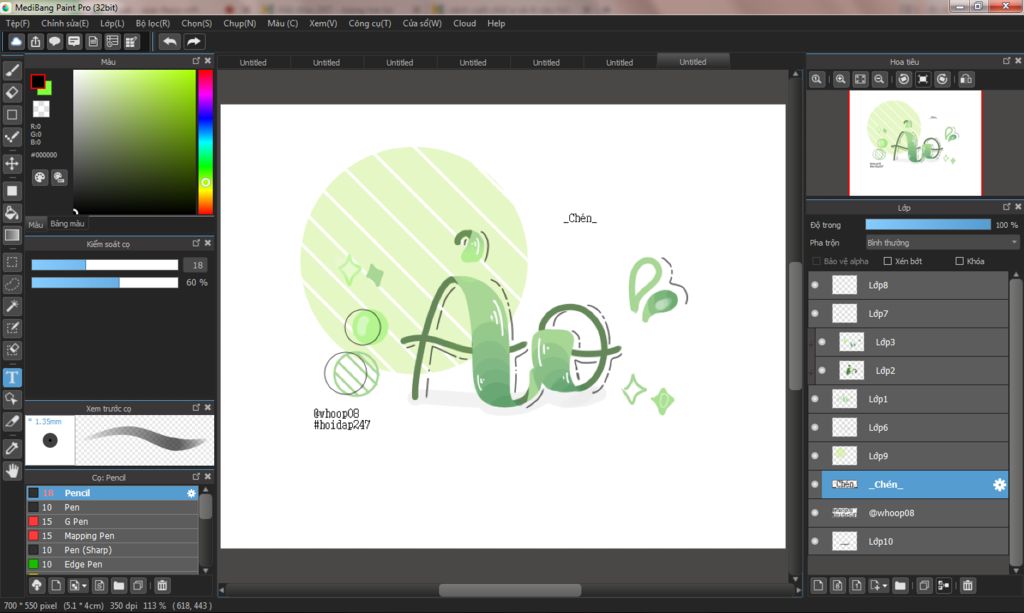Toggle visibility of Lớp10 layer

(815, 541)
